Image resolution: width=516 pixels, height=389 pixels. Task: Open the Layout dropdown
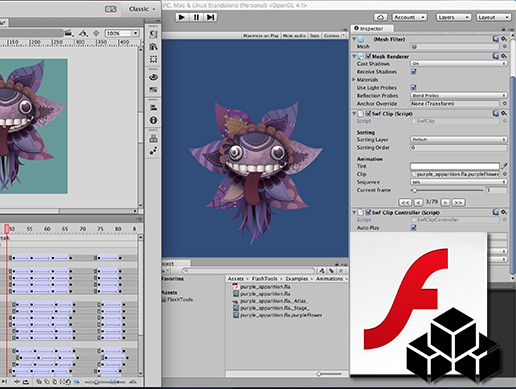pyautogui.click(x=493, y=17)
